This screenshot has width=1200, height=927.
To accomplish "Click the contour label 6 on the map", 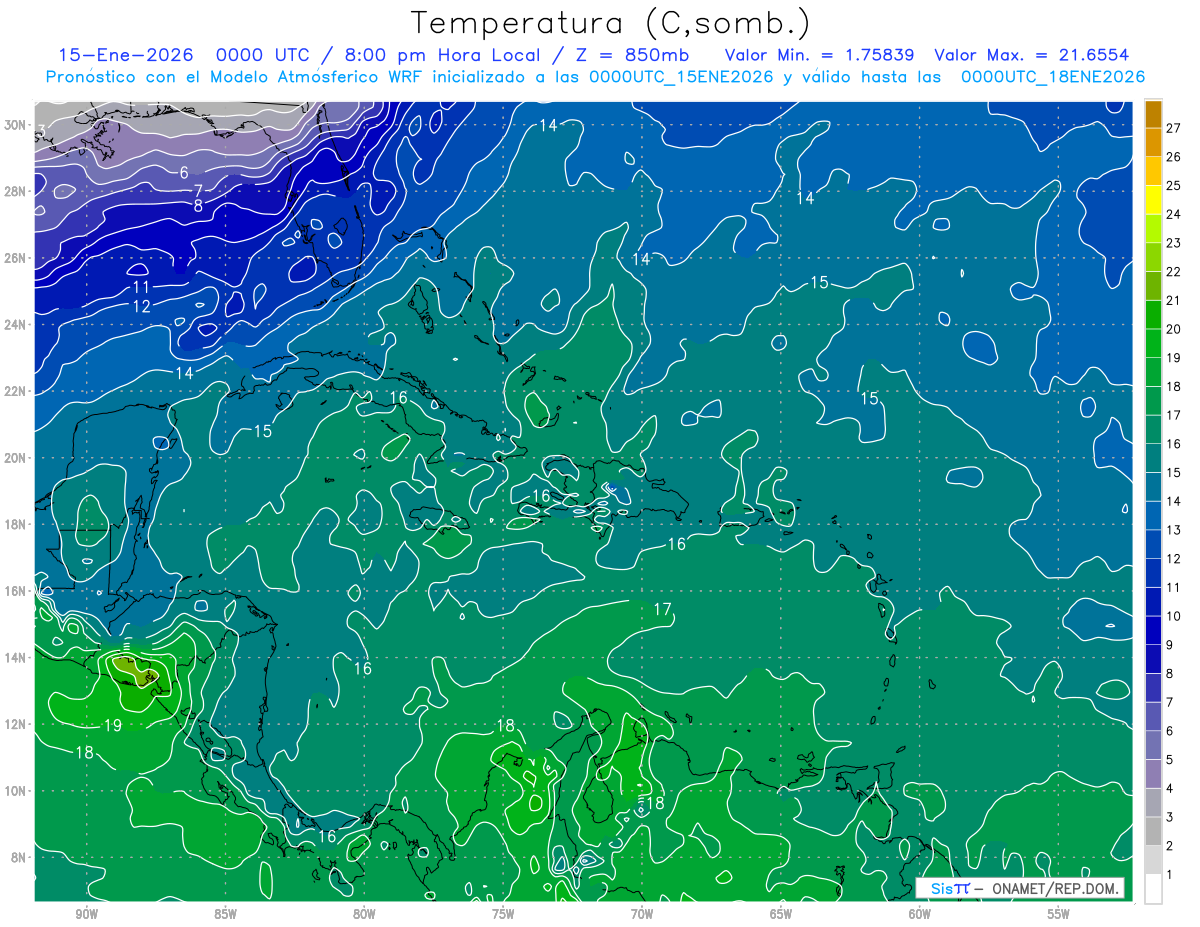I will [x=185, y=173].
